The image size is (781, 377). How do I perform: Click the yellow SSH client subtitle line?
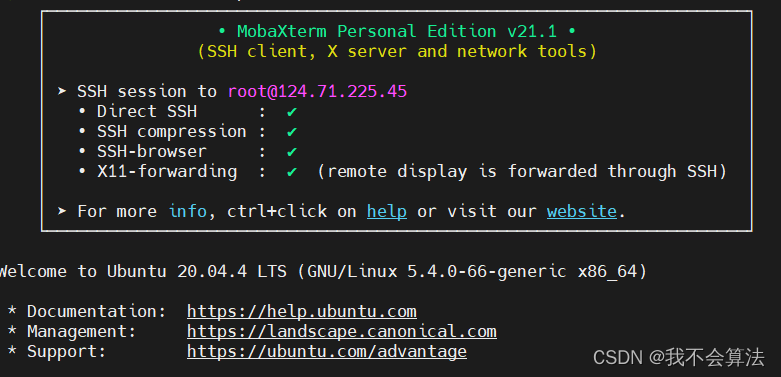tap(397, 51)
